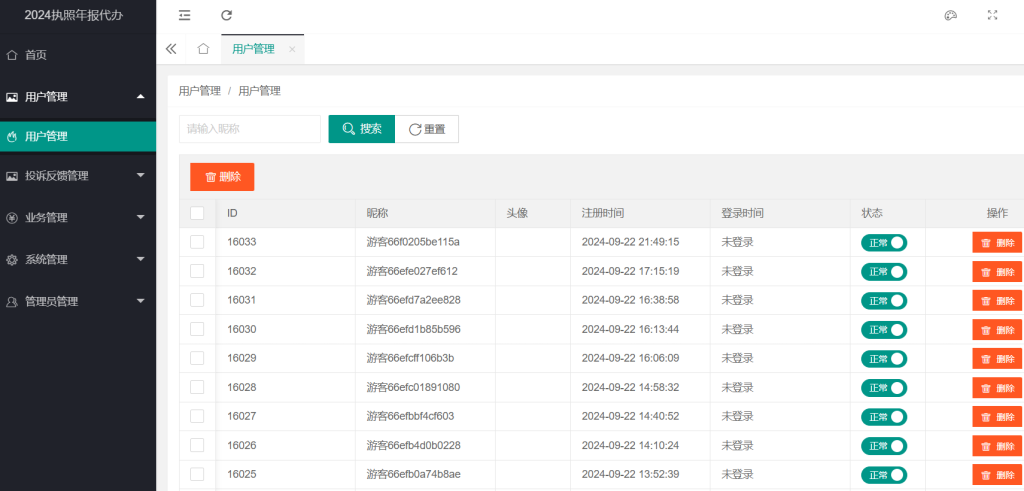Viewport: 1024px width, 491px height.
Task: Check the select-all header checkbox
Action: 197,213
